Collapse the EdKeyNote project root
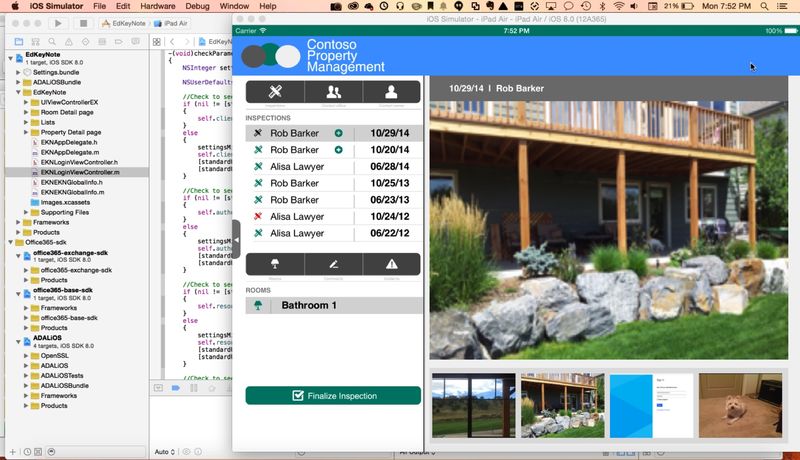 pyautogui.click(x=10, y=58)
